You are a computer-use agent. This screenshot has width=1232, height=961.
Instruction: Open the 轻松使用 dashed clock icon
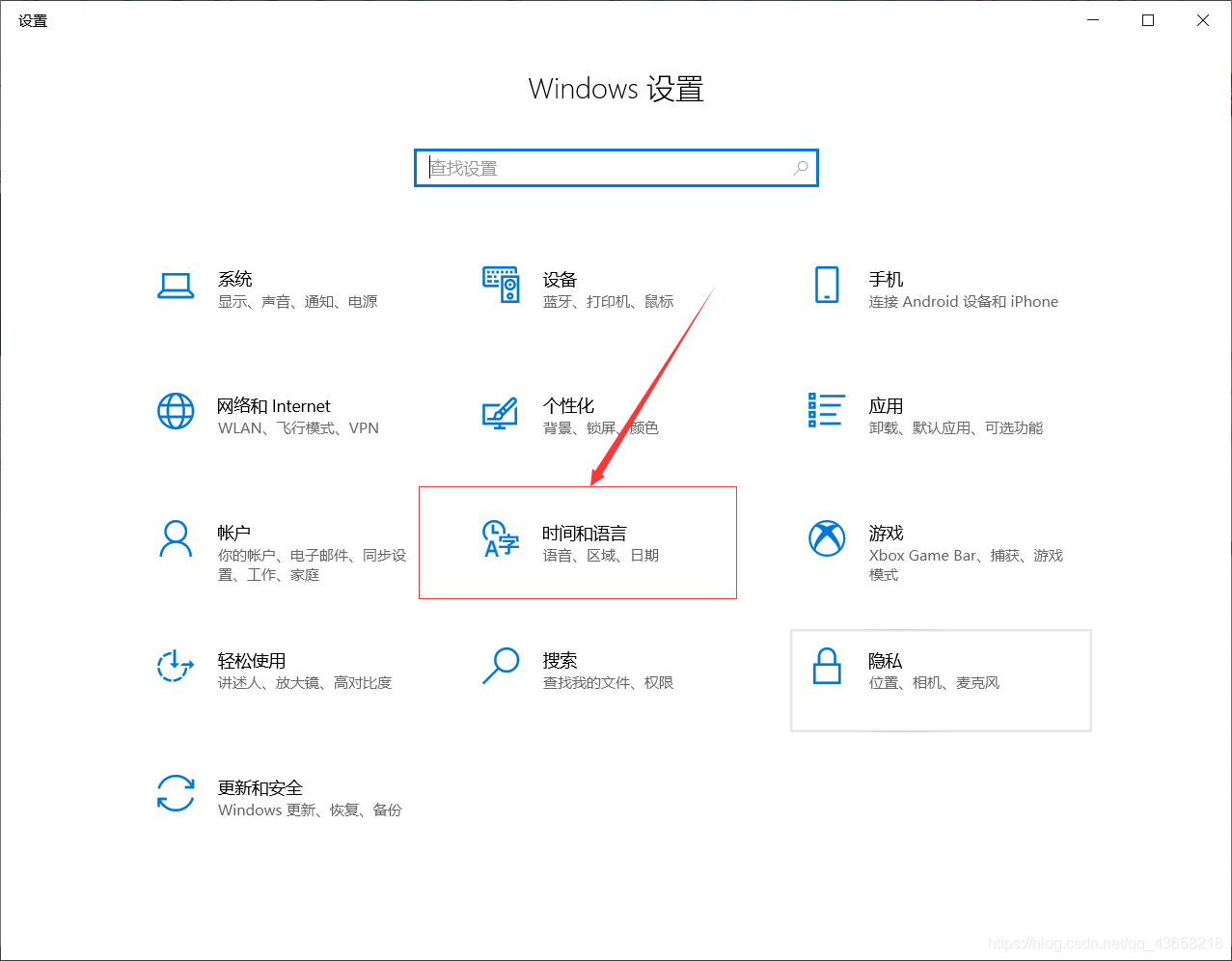(176, 666)
